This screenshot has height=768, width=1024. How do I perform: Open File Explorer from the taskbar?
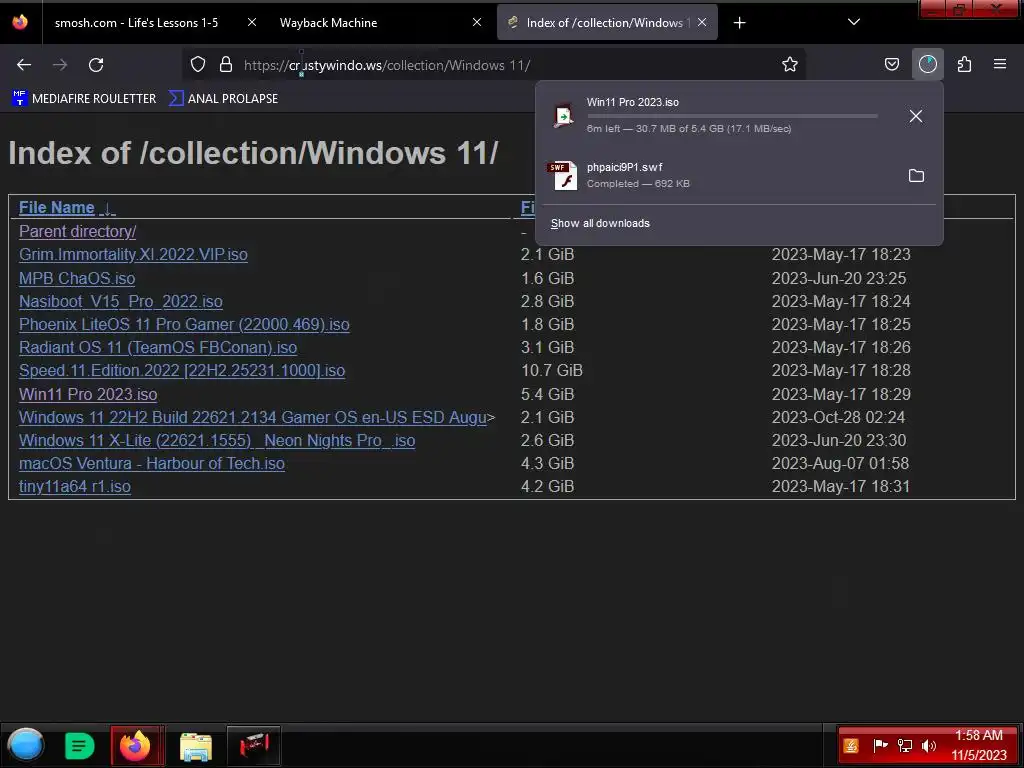tap(196, 746)
